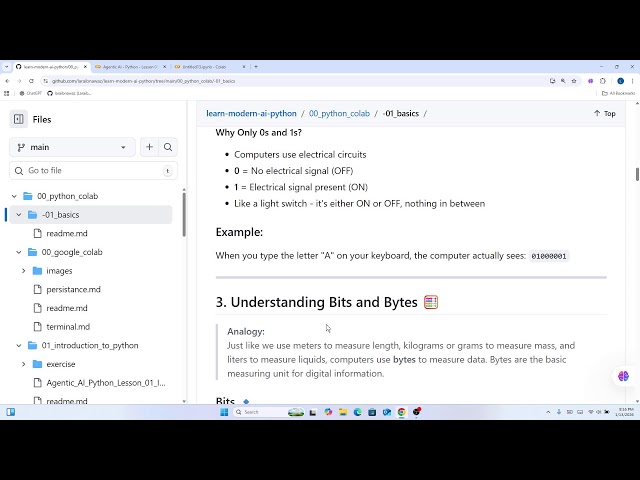Image resolution: width=640 pixels, height=480 pixels.
Task: Open the Chrome profile avatar
Action: (620, 81)
